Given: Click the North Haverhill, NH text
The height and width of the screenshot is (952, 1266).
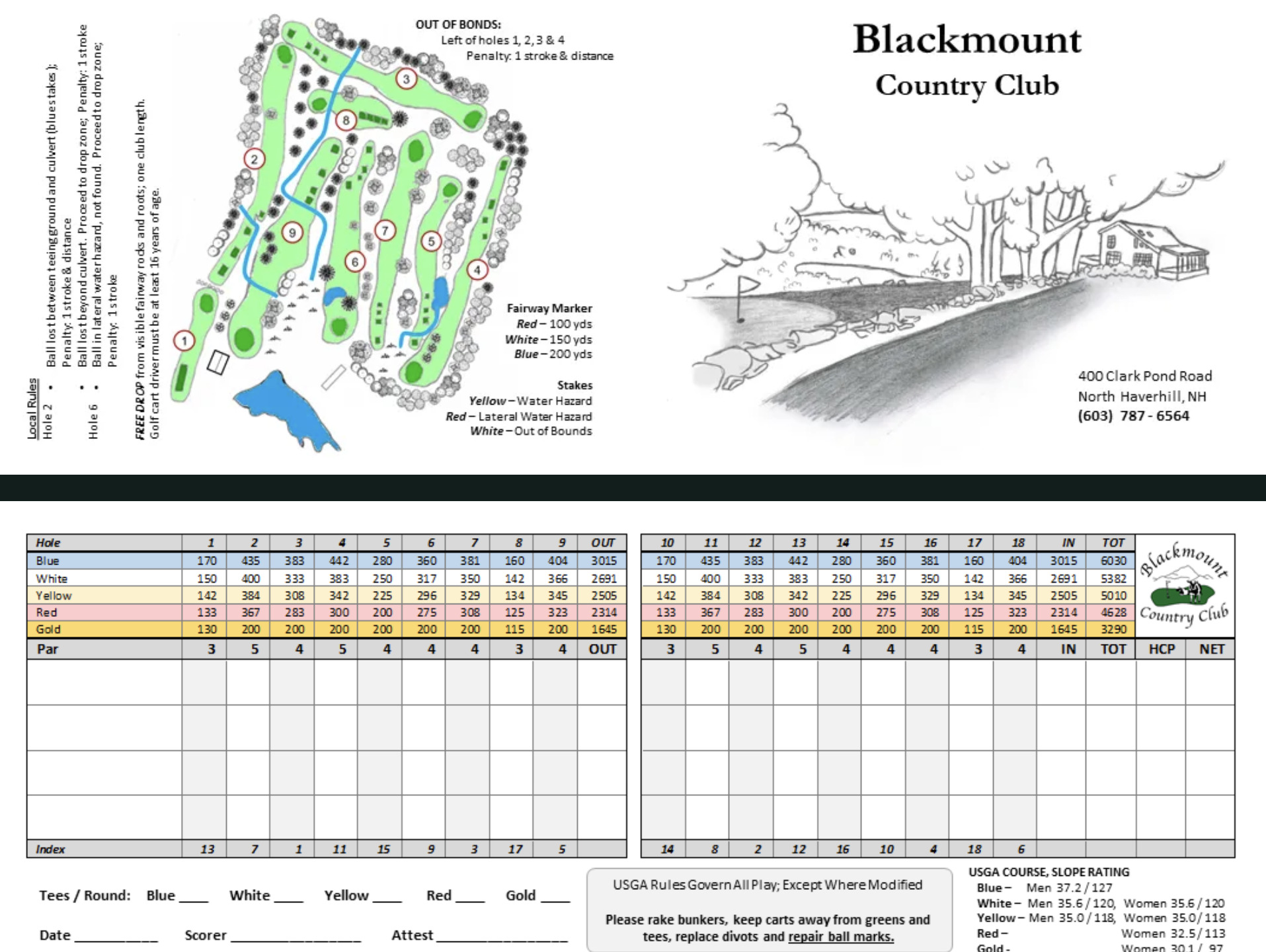Looking at the screenshot, I should coord(1142,396).
